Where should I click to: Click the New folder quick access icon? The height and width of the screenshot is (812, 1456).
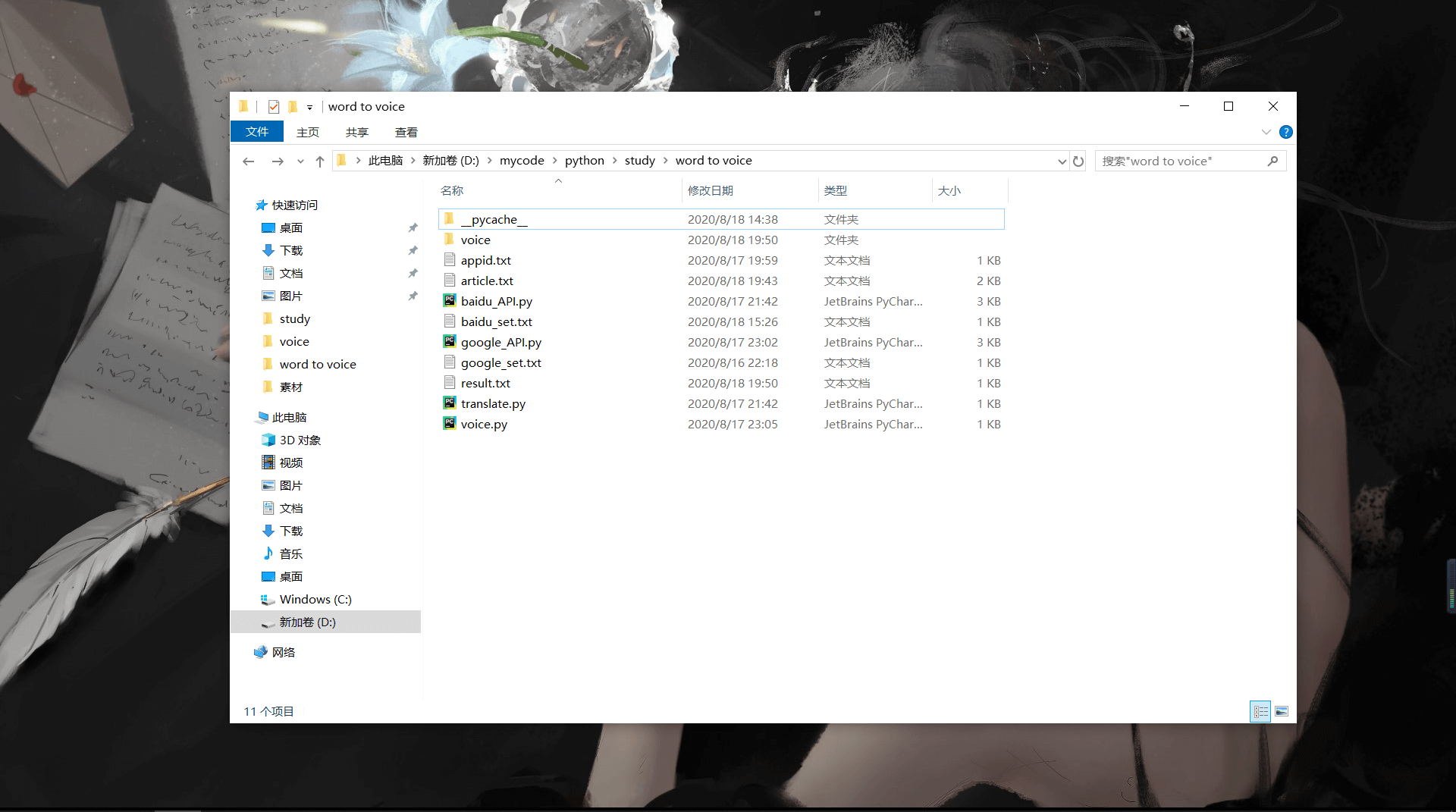293,107
